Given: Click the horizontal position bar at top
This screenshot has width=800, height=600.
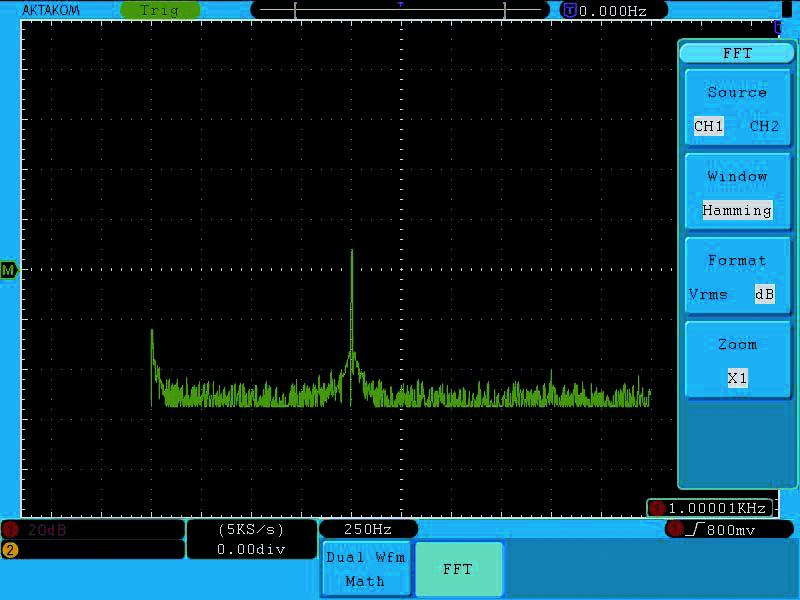Looking at the screenshot, I should pyautogui.click(x=399, y=10).
